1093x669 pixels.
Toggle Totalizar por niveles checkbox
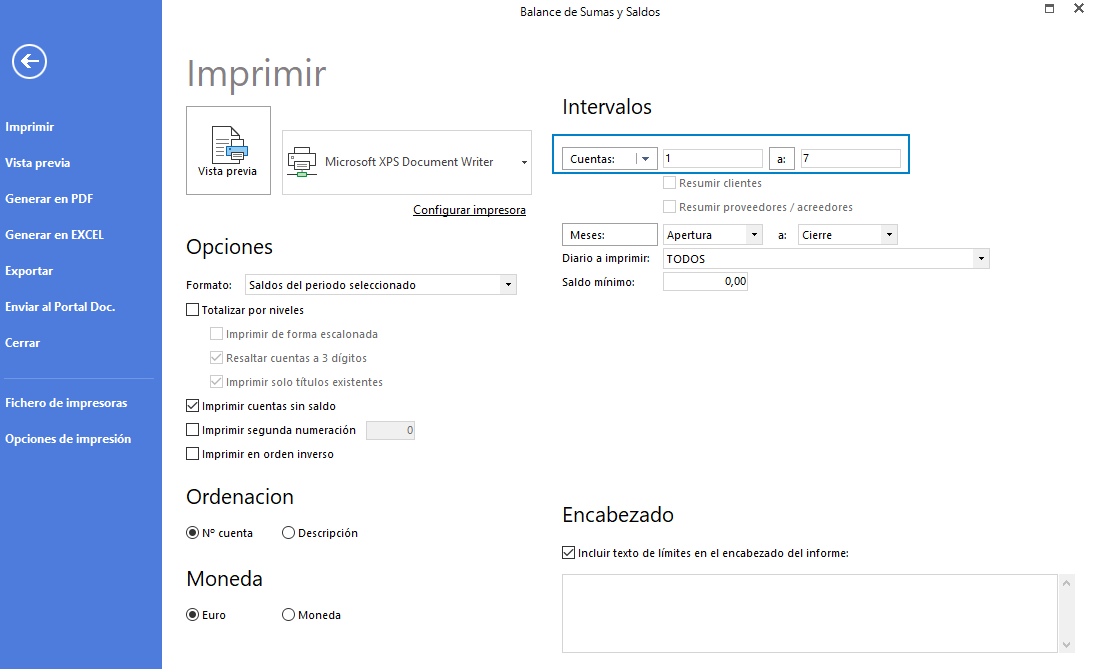pyautogui.click(x=193, y=310)
